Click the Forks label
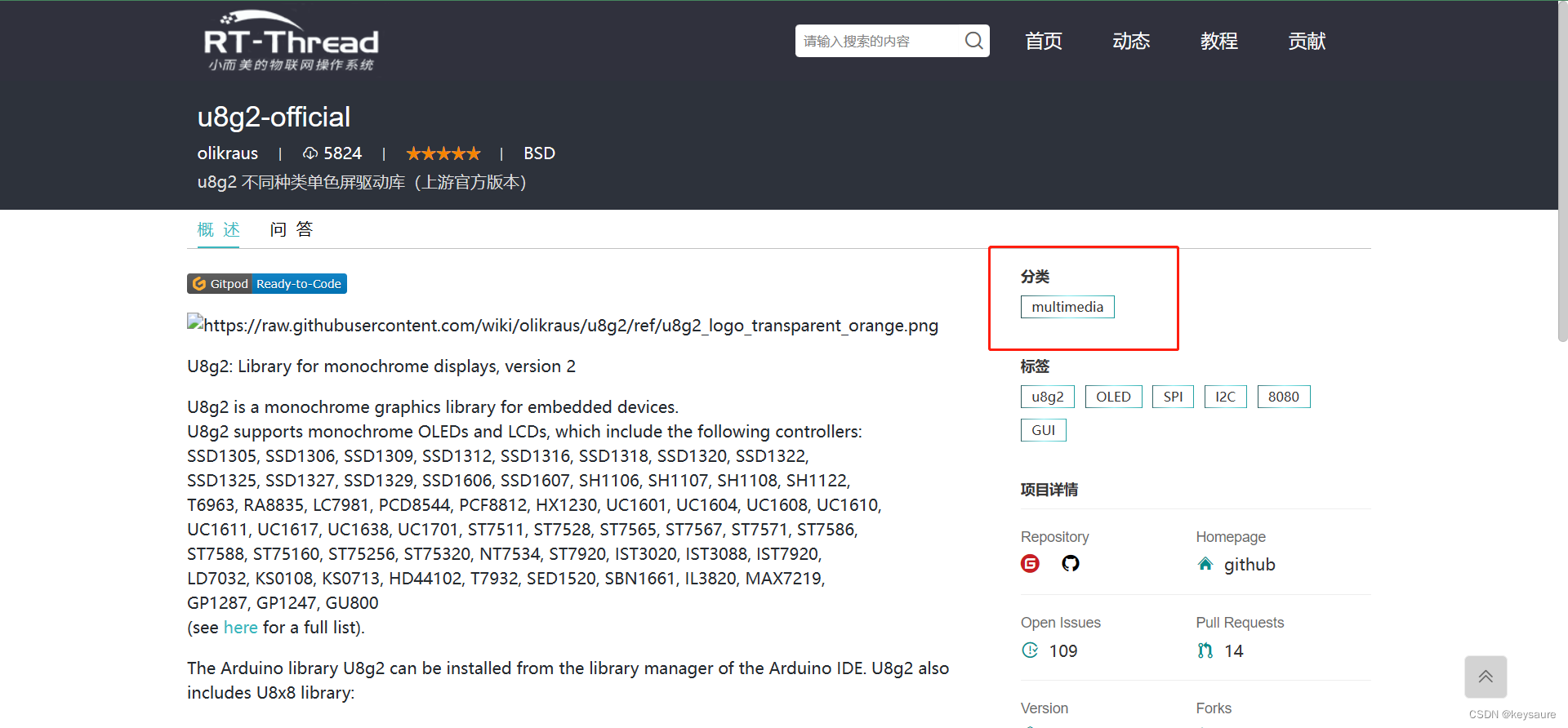 click(1214, 708)
